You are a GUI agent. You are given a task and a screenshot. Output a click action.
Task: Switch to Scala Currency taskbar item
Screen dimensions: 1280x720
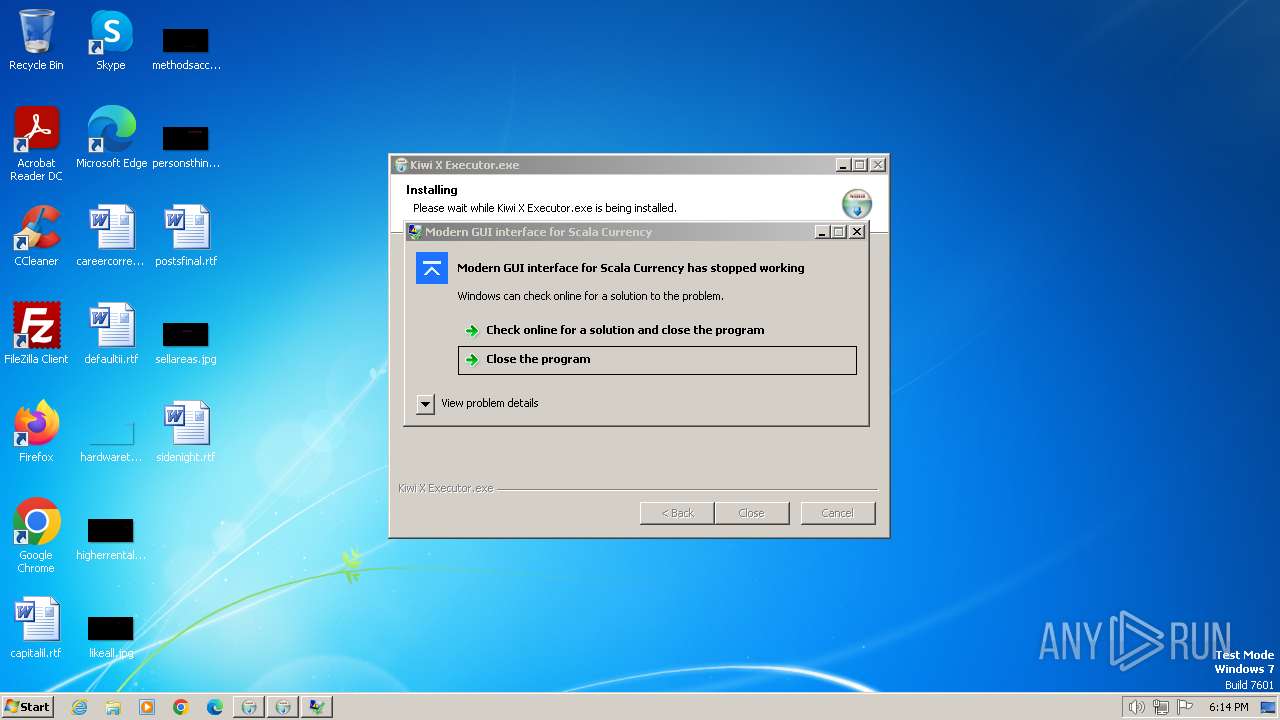317,707
